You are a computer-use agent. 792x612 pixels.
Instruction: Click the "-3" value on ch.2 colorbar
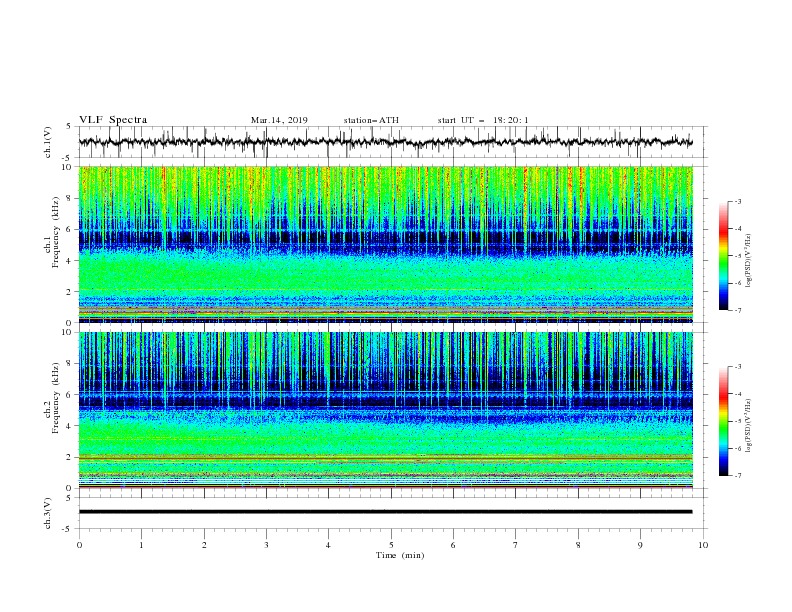pyautogui.click(x=737, y=367)
